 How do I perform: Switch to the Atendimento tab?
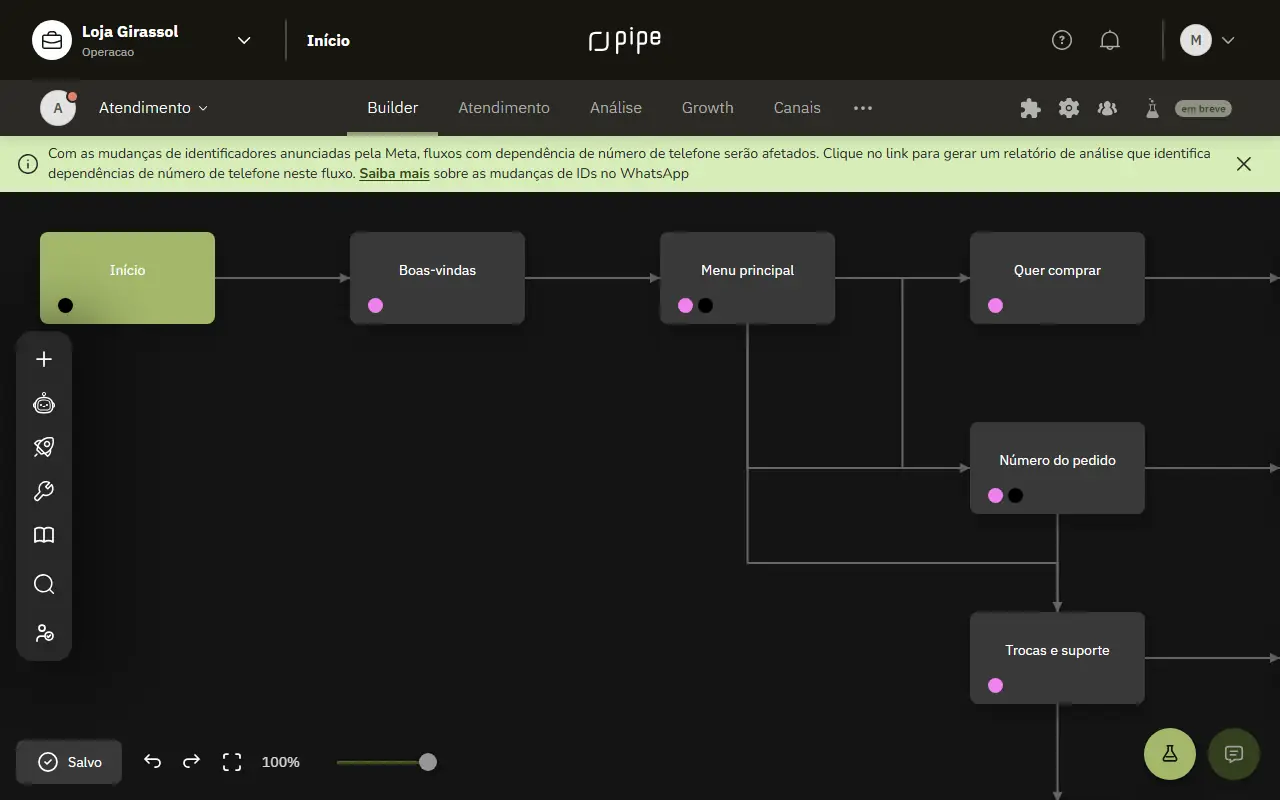pos(504,108)
